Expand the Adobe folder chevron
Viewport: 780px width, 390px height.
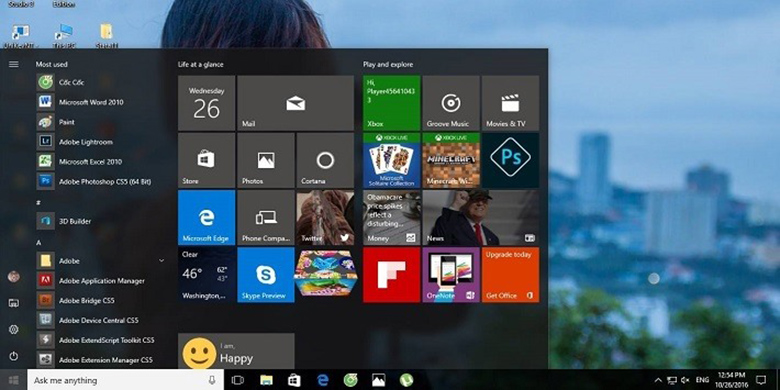coord(161,261)
